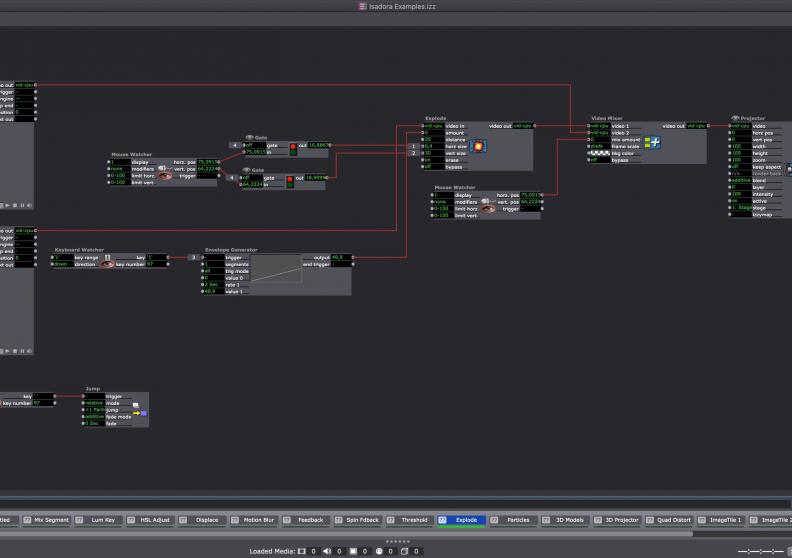Screen dimensions: 792x558
Task: Toggle the Projector active value
Action: click(741, 201)
